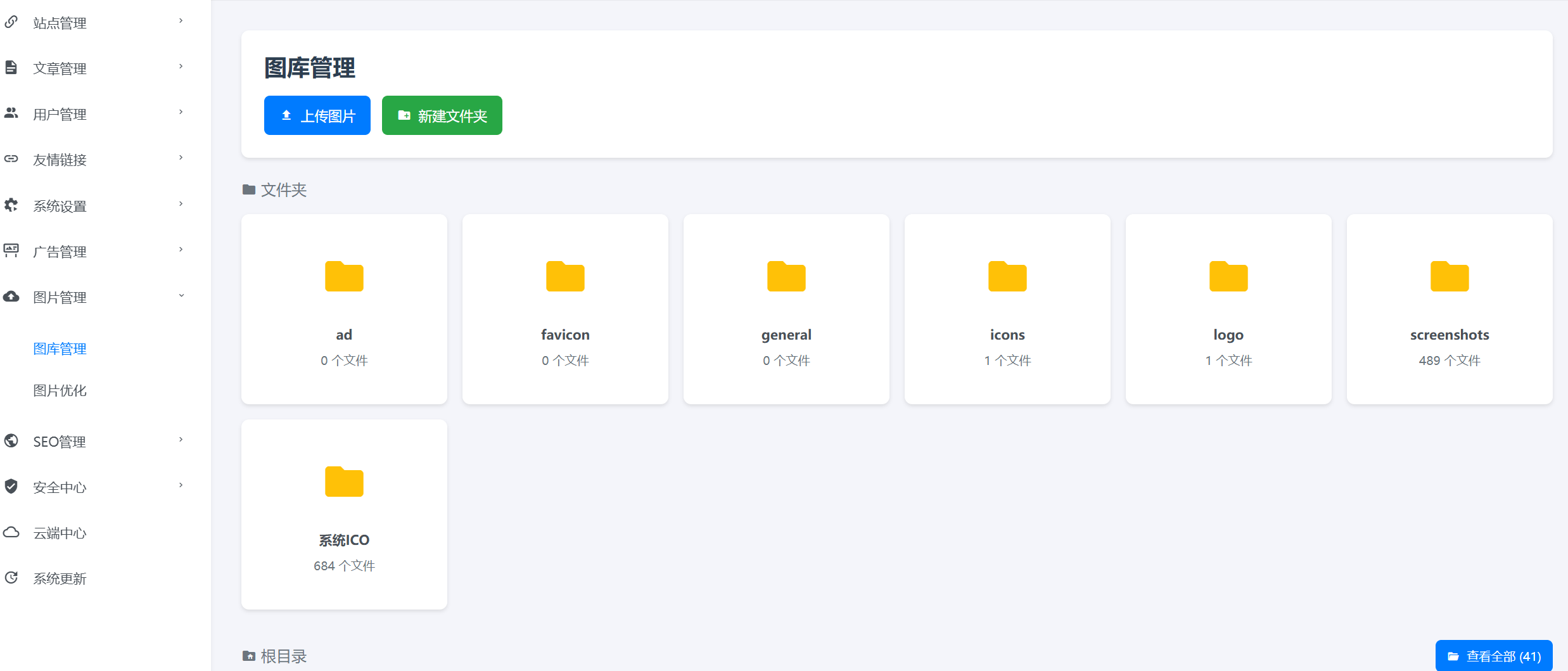Viewport: 1568px width, 671px height.
Task: Click the chain icon beside 友情链接
Action: 11,158
